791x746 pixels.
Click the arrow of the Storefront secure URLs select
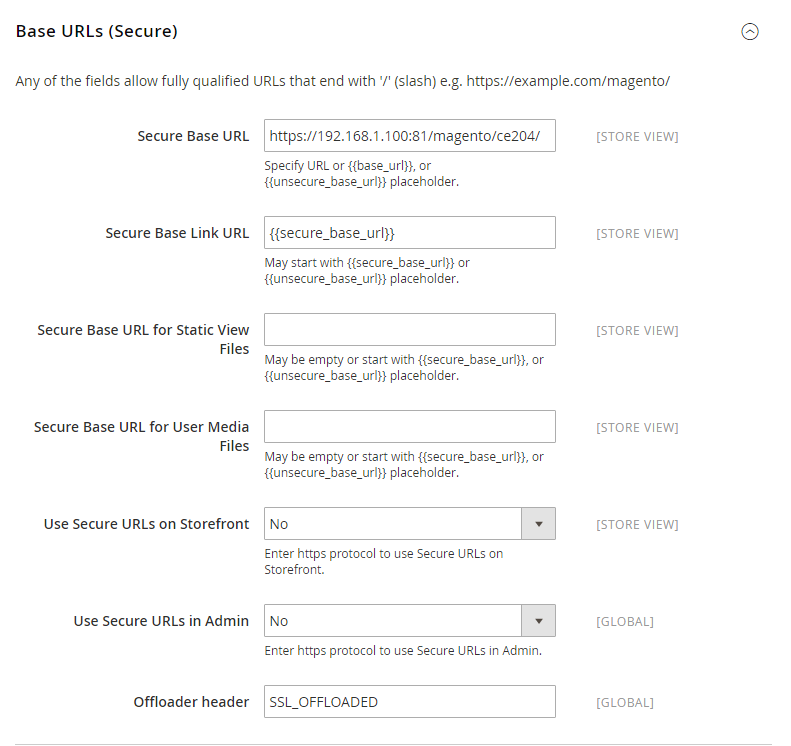539,524
